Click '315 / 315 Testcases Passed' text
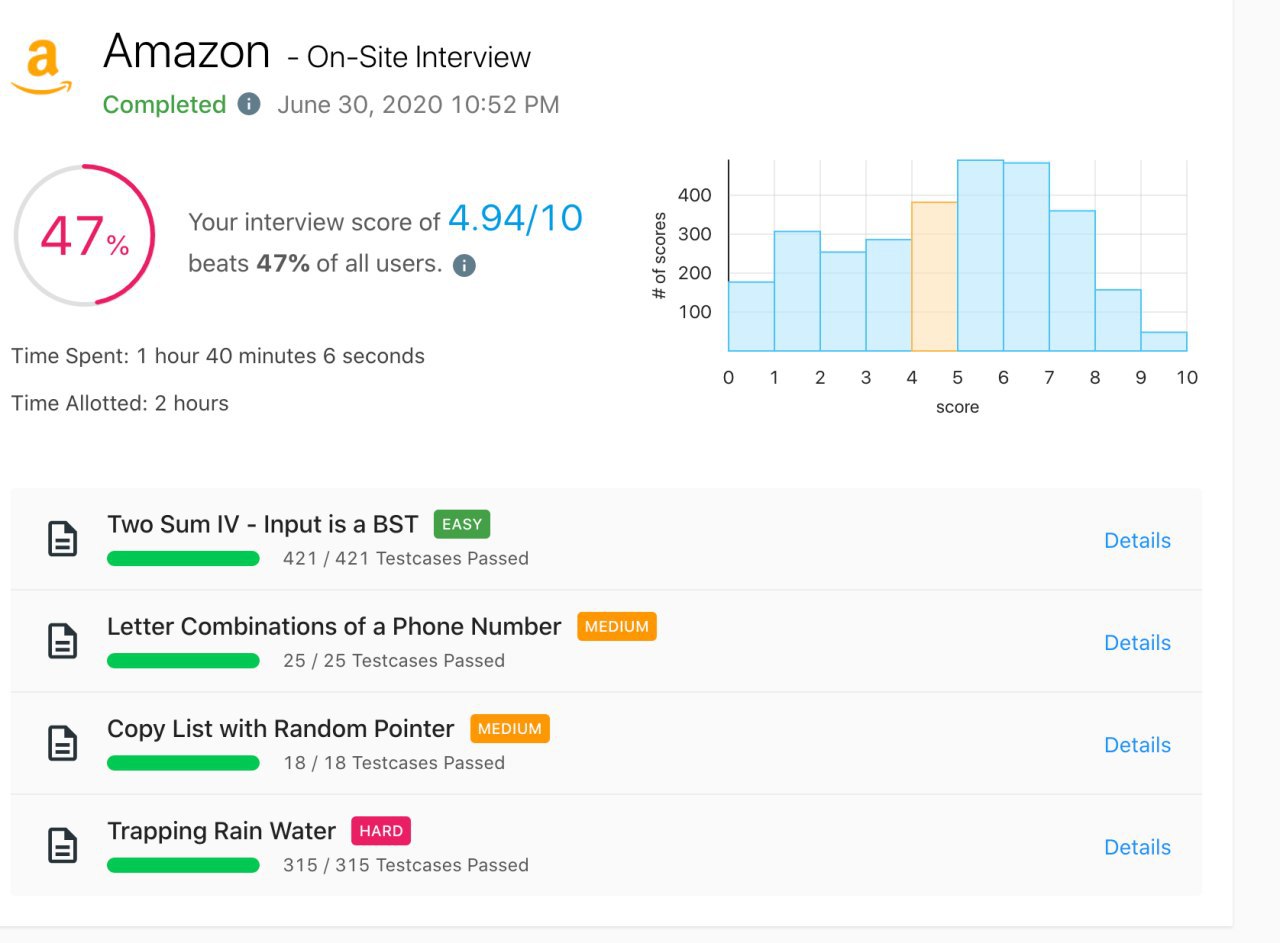This screenshot has width=1280, height=943. coord(406,865)
